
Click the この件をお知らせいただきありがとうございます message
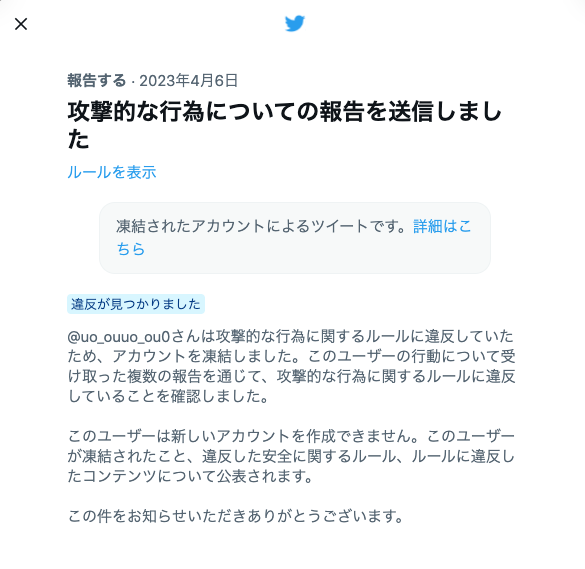235,516
